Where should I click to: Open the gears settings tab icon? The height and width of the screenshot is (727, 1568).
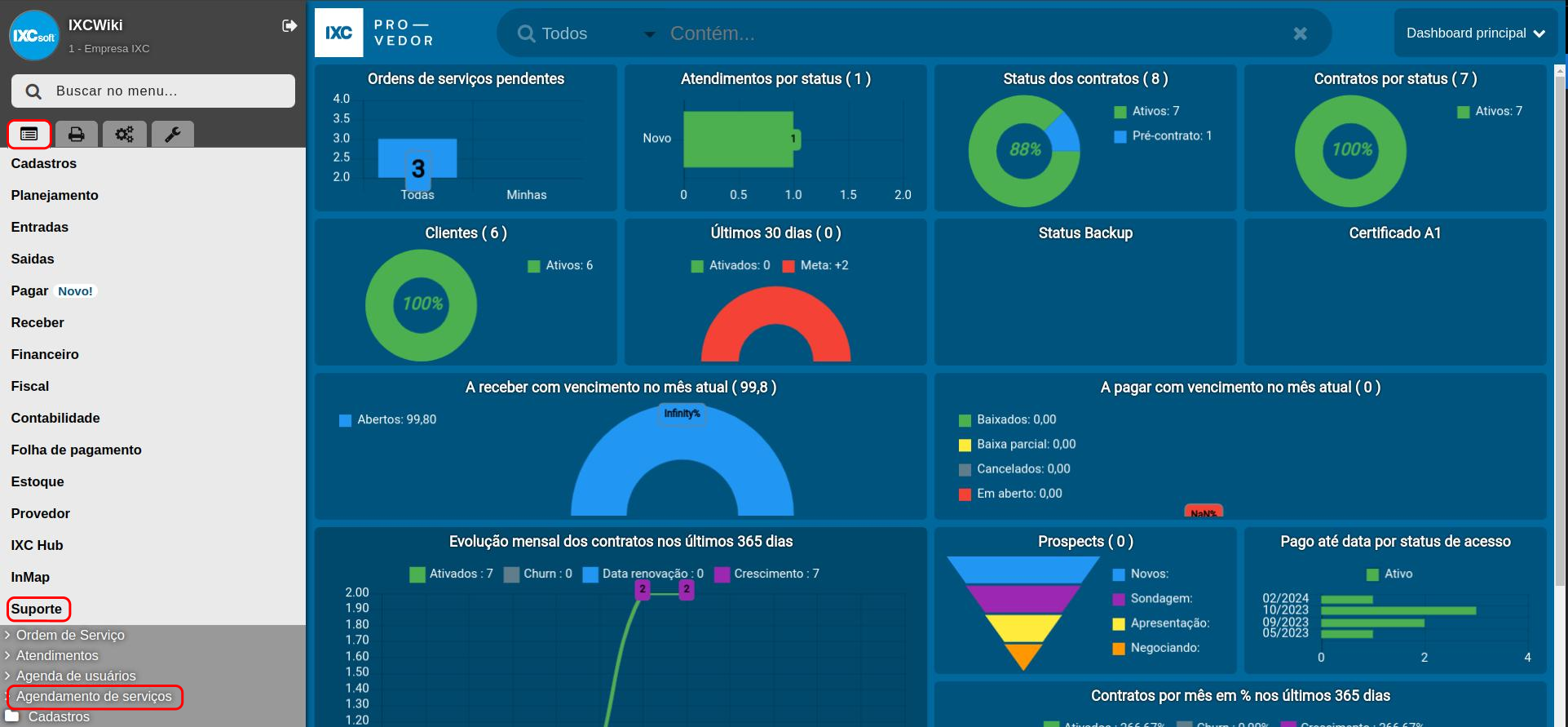click(x=125, y=134)
